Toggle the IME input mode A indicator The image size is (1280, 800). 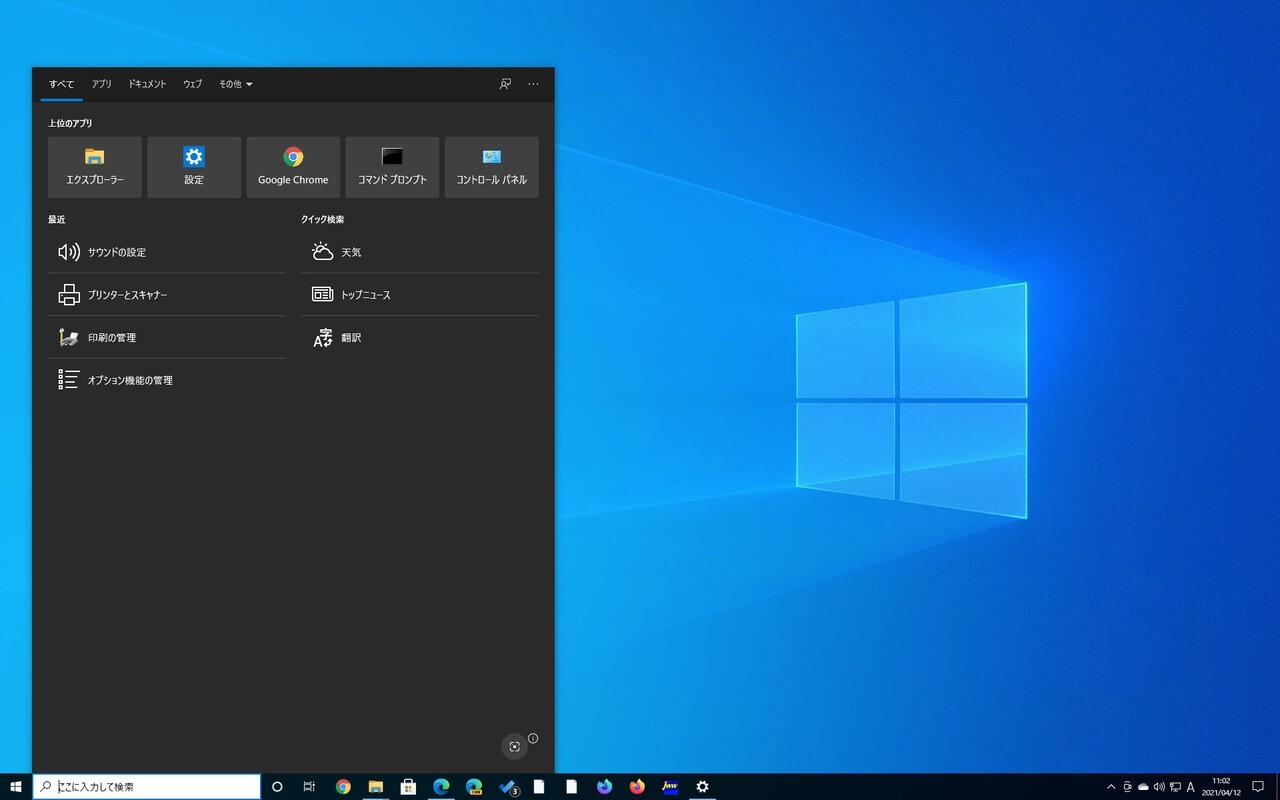(x=1190, y=787)
